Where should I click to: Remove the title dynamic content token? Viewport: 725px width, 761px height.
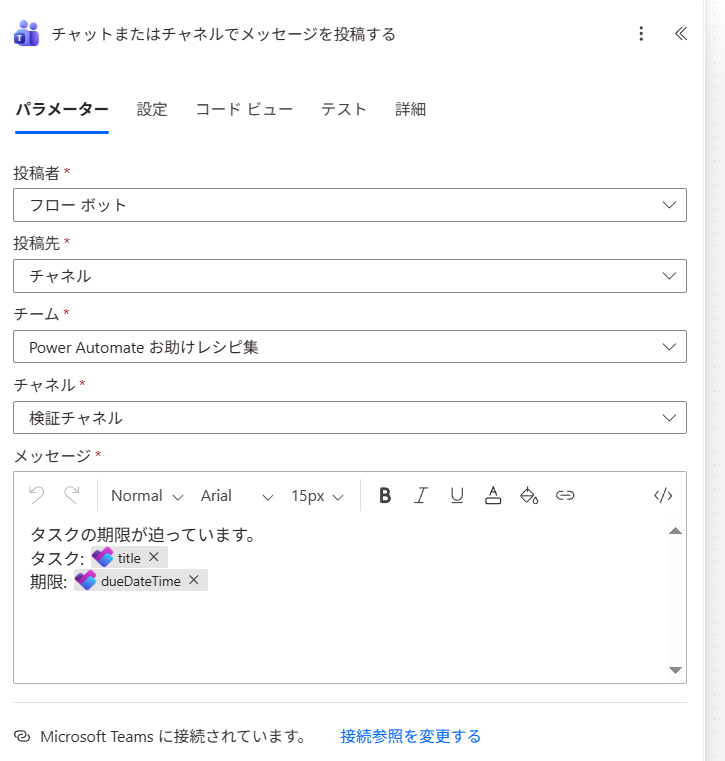[154, 557]
